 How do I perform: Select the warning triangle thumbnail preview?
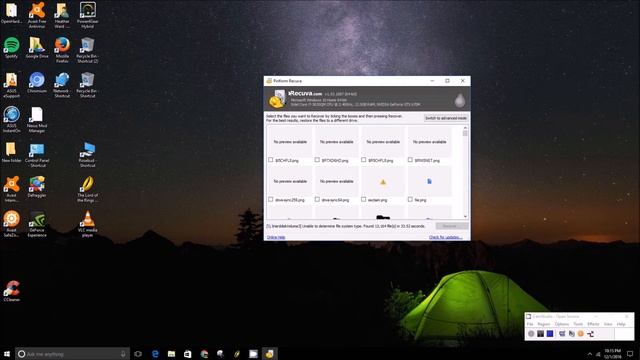(383, 182)
